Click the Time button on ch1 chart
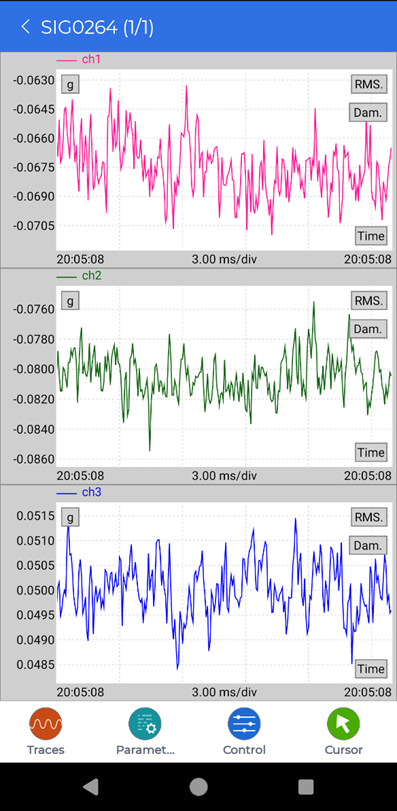This screenshot has height=811, width=397. coord(371,236)
